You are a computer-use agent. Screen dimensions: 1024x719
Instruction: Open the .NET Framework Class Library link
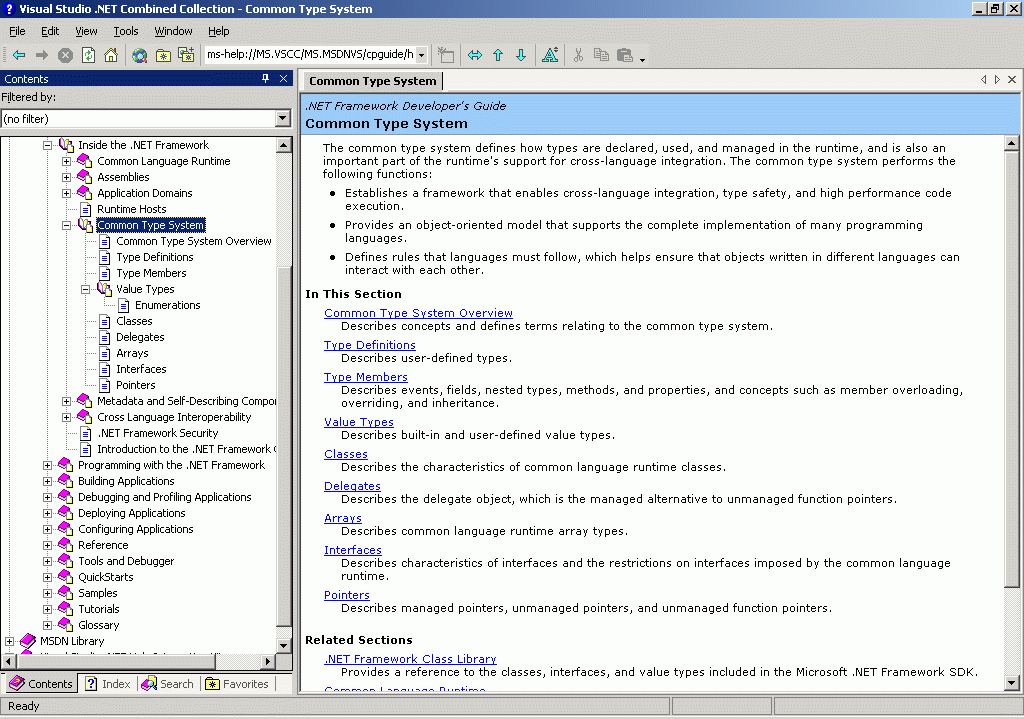[x=410, y=659]
